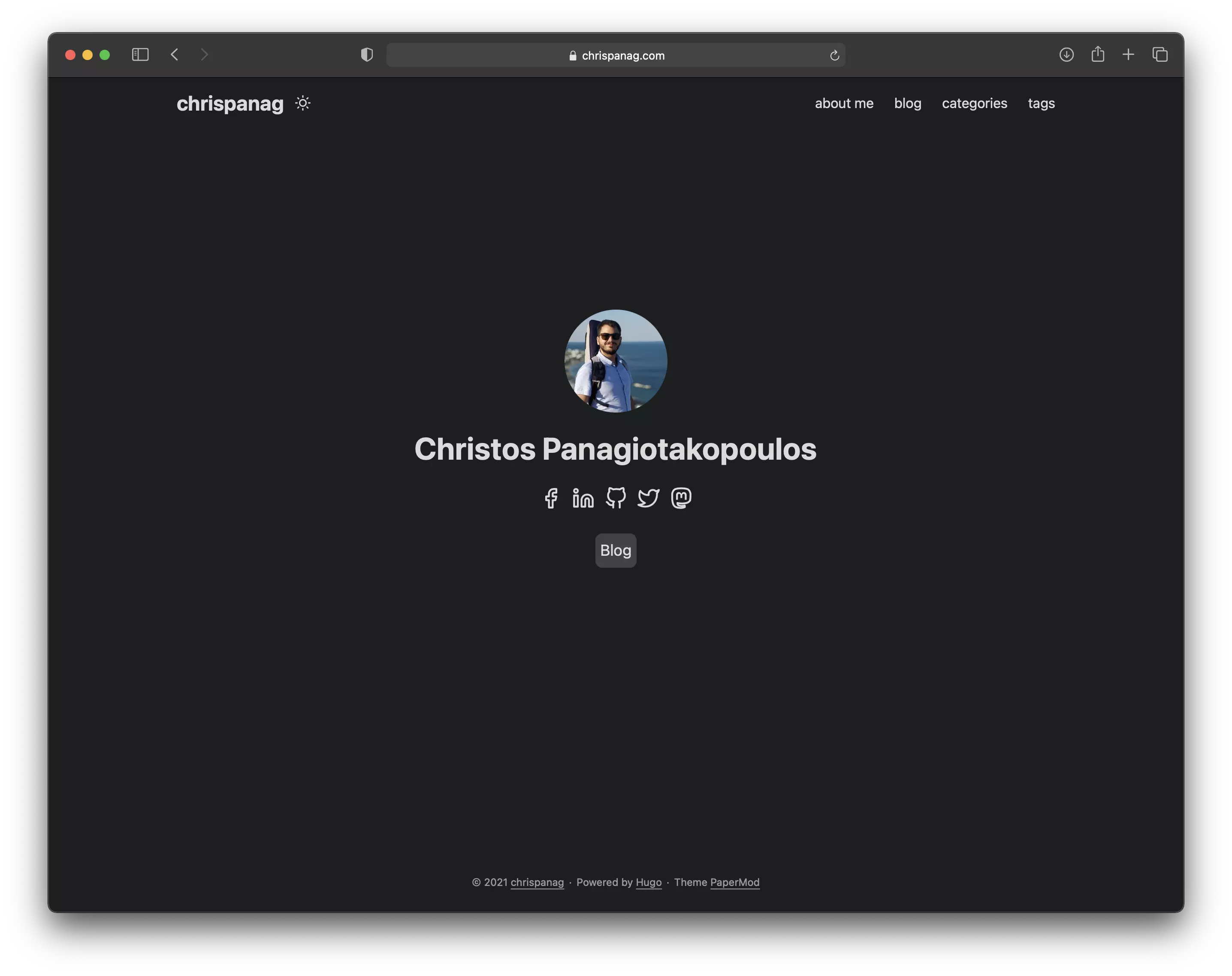Open a new tab with plus
This screenshot has height=976, width=1232.
(x=1128, y=55)
